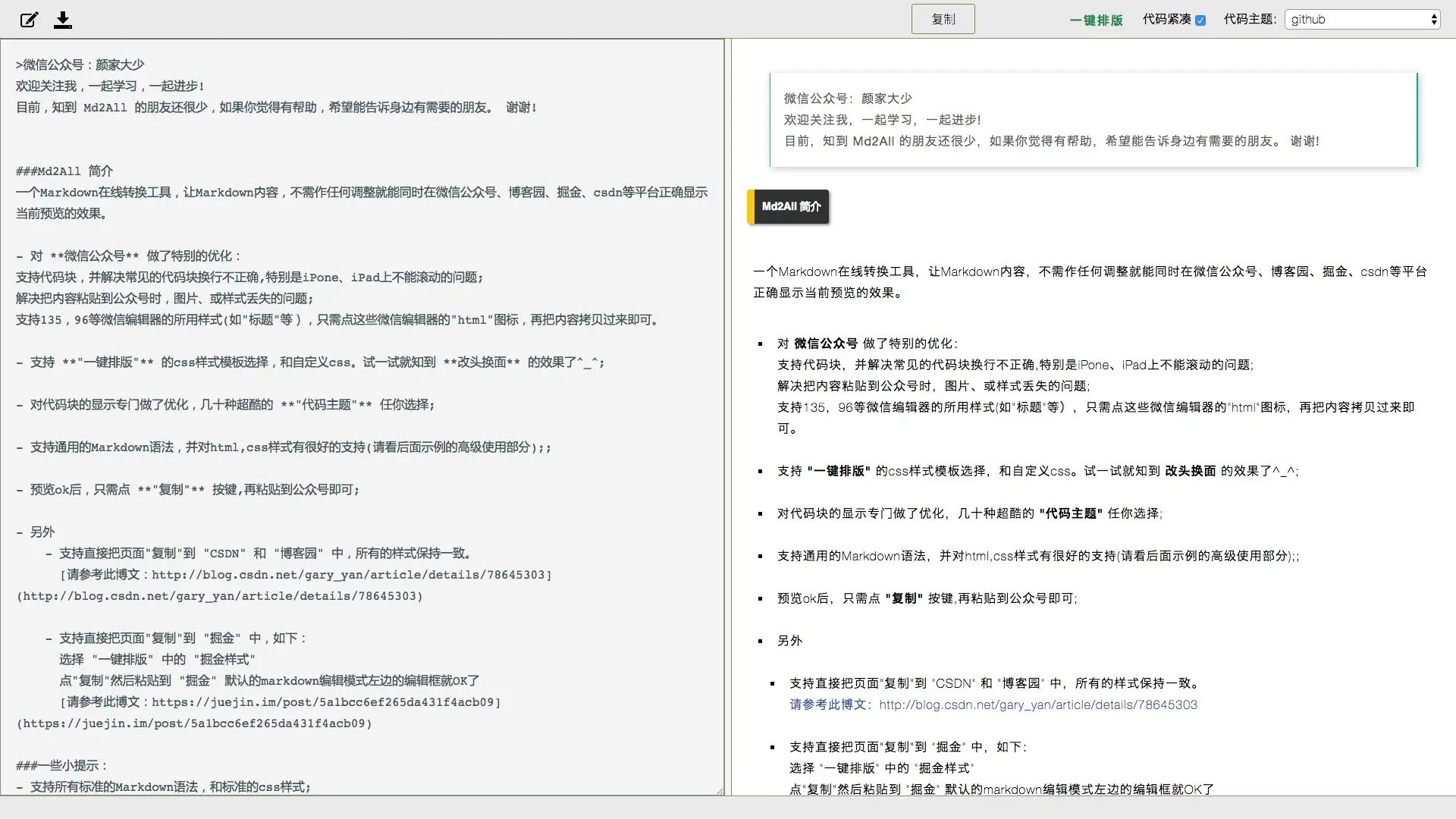Click the divider between editor and preview
Image resolution: width=1456 pixels, height=819 pixels.
pyautogui.click(x=728, y=417)
